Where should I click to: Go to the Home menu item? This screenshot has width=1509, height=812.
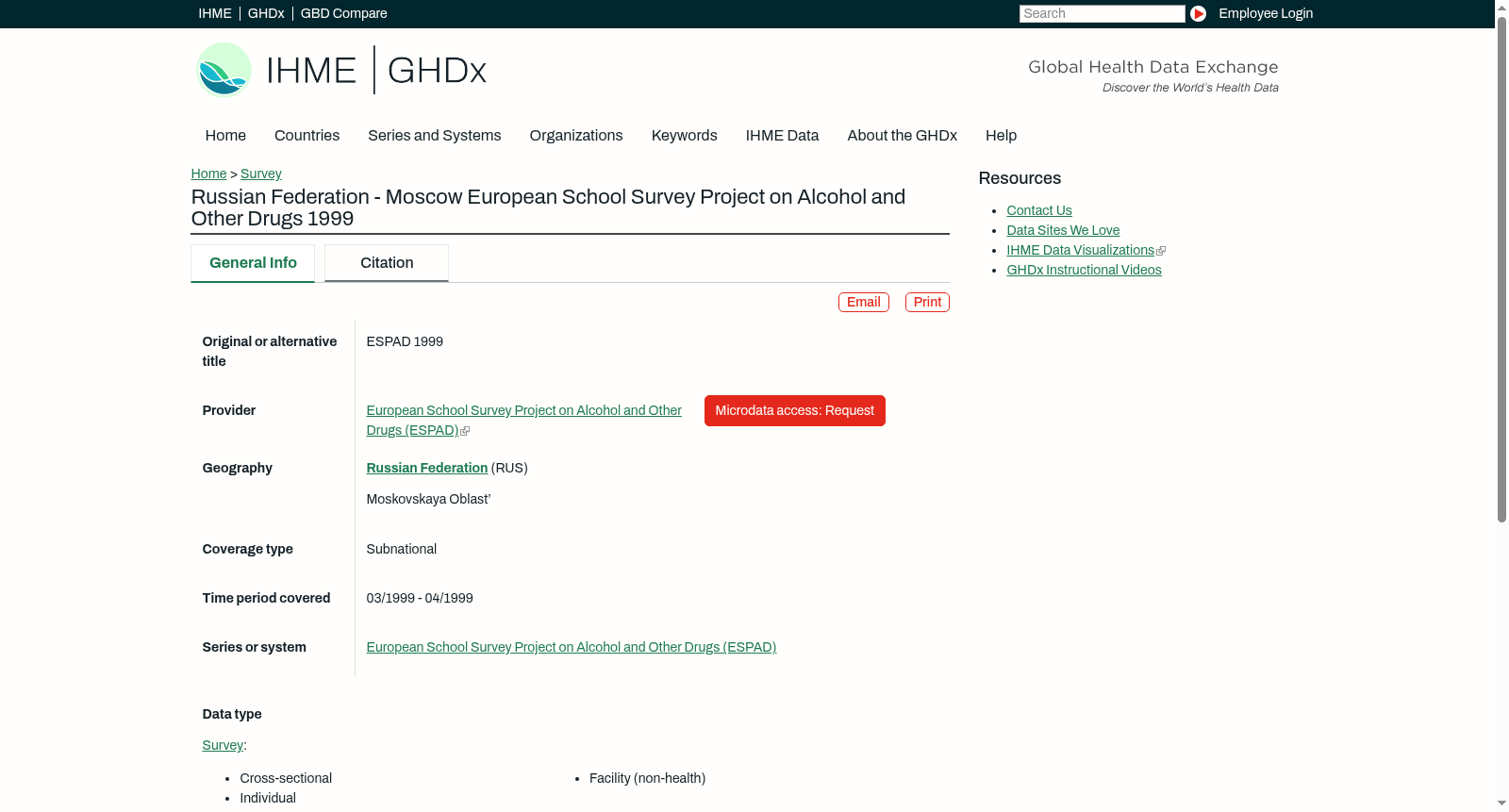[x=225, y=135]
